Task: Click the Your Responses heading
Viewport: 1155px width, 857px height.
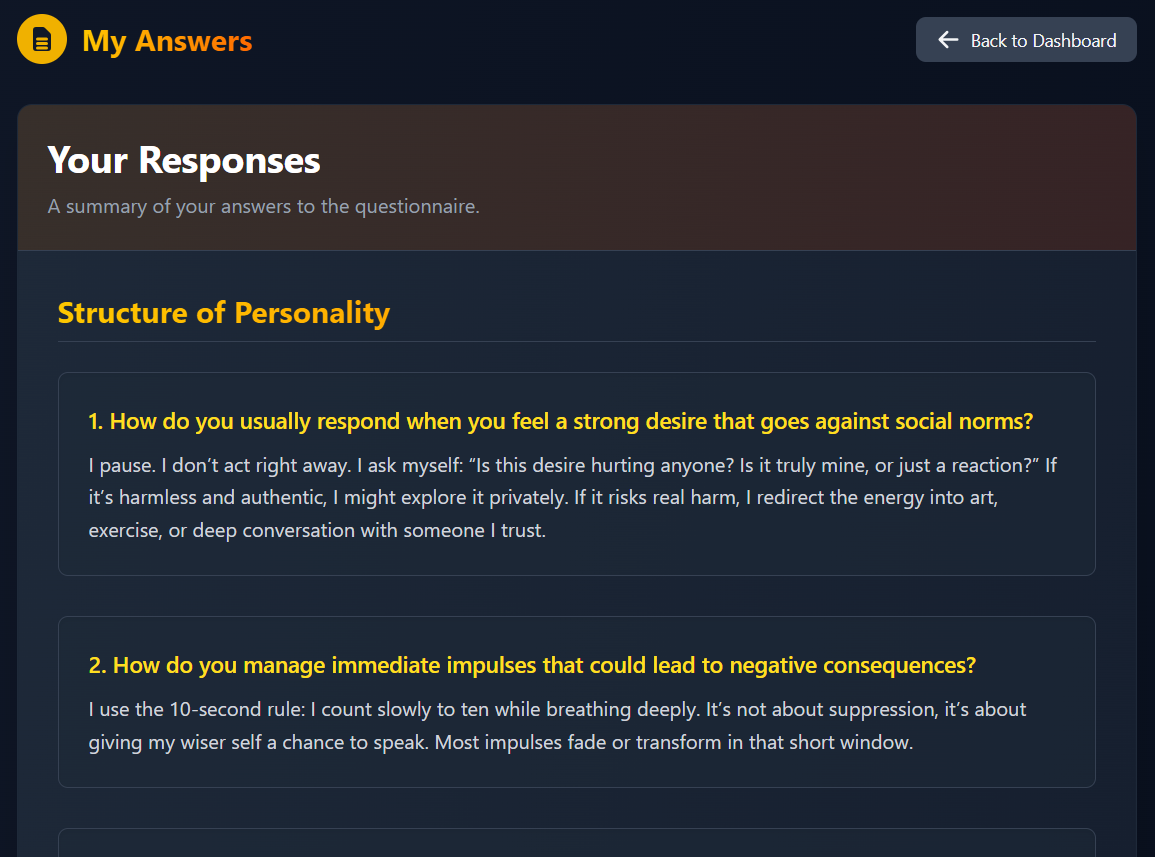Action: point(184,161)
